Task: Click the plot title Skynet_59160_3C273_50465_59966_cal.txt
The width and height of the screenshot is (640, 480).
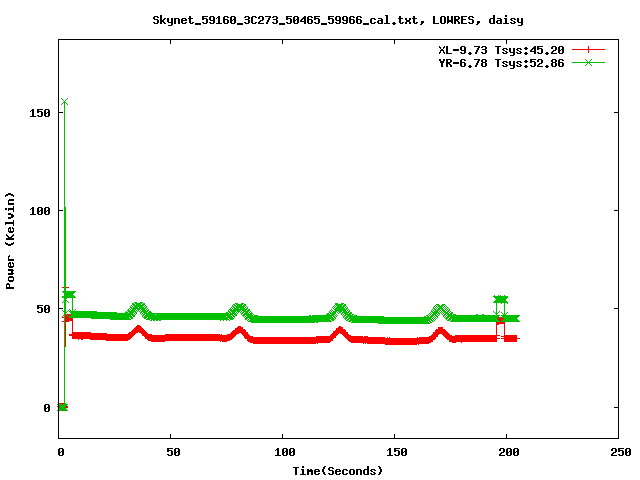Action: (x=289, y=20)
